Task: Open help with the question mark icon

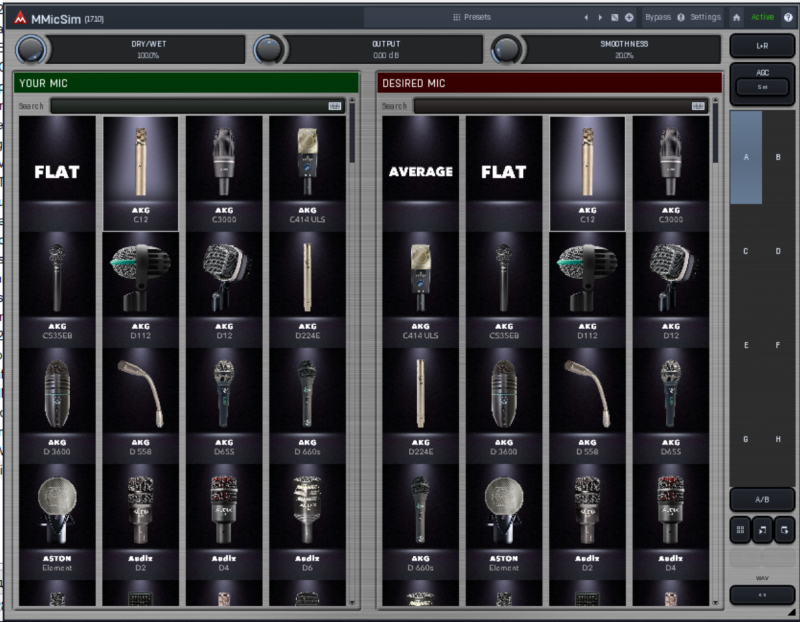Action: [x=788, y=17]
